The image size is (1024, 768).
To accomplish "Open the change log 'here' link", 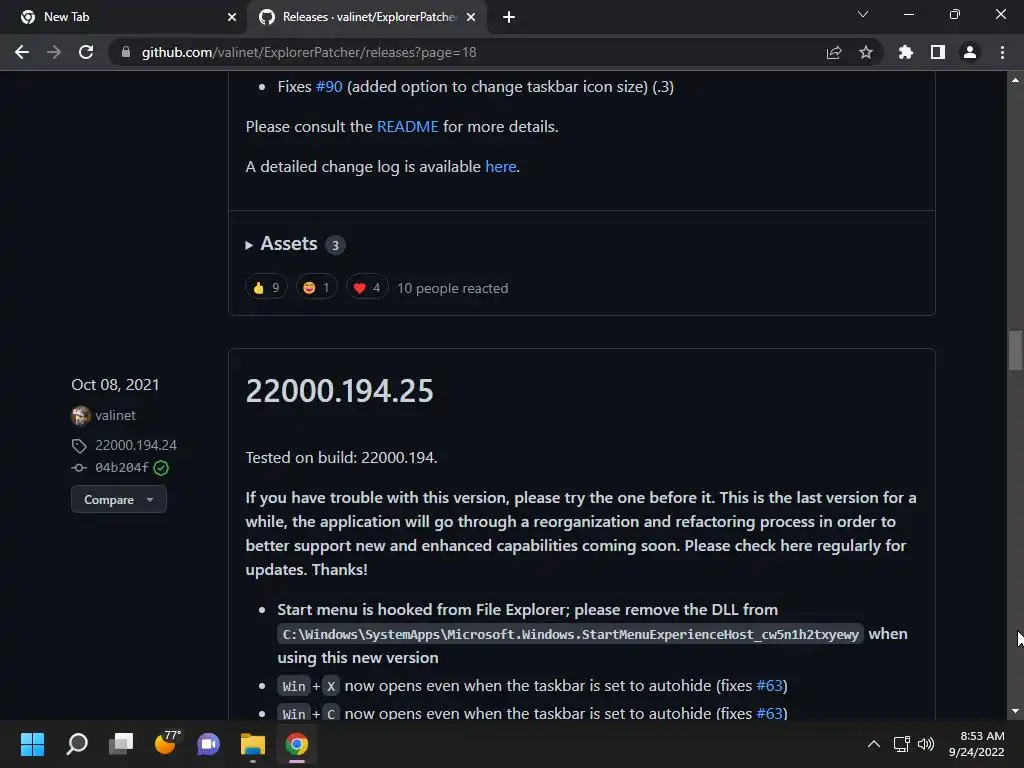I will [x=500, y=167].
